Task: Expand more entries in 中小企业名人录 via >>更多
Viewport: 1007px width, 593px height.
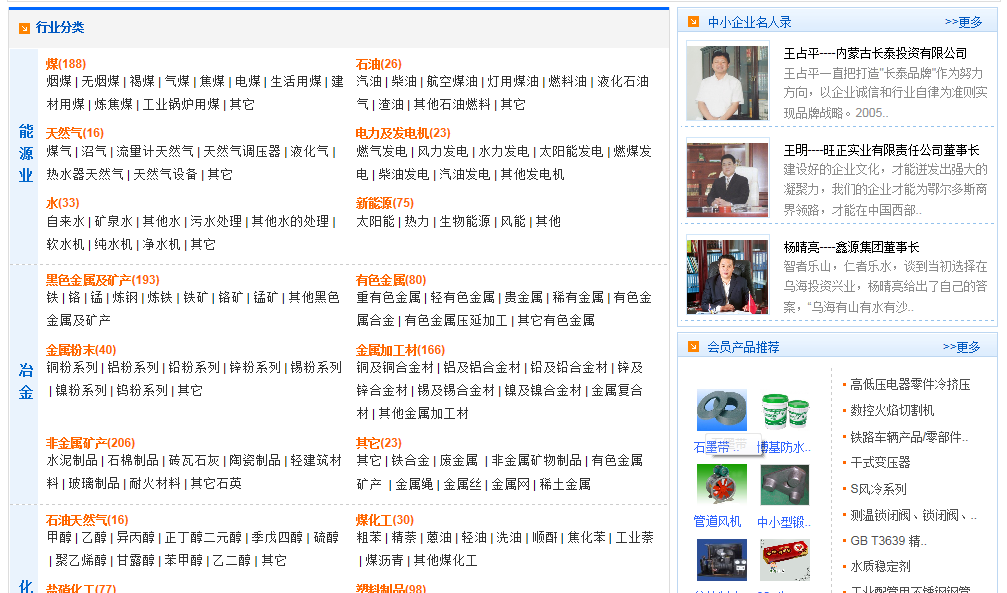Action: [963, 22]
